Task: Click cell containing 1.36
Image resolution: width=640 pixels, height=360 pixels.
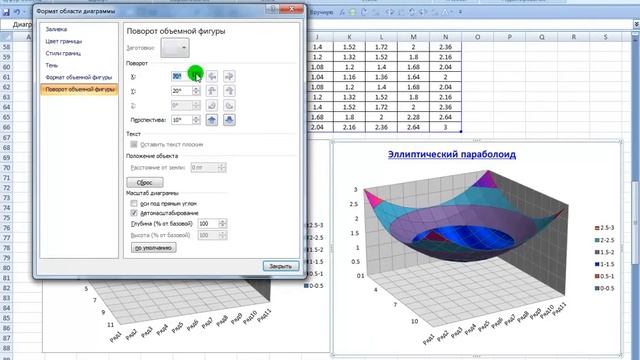Action: click(381, 77)
